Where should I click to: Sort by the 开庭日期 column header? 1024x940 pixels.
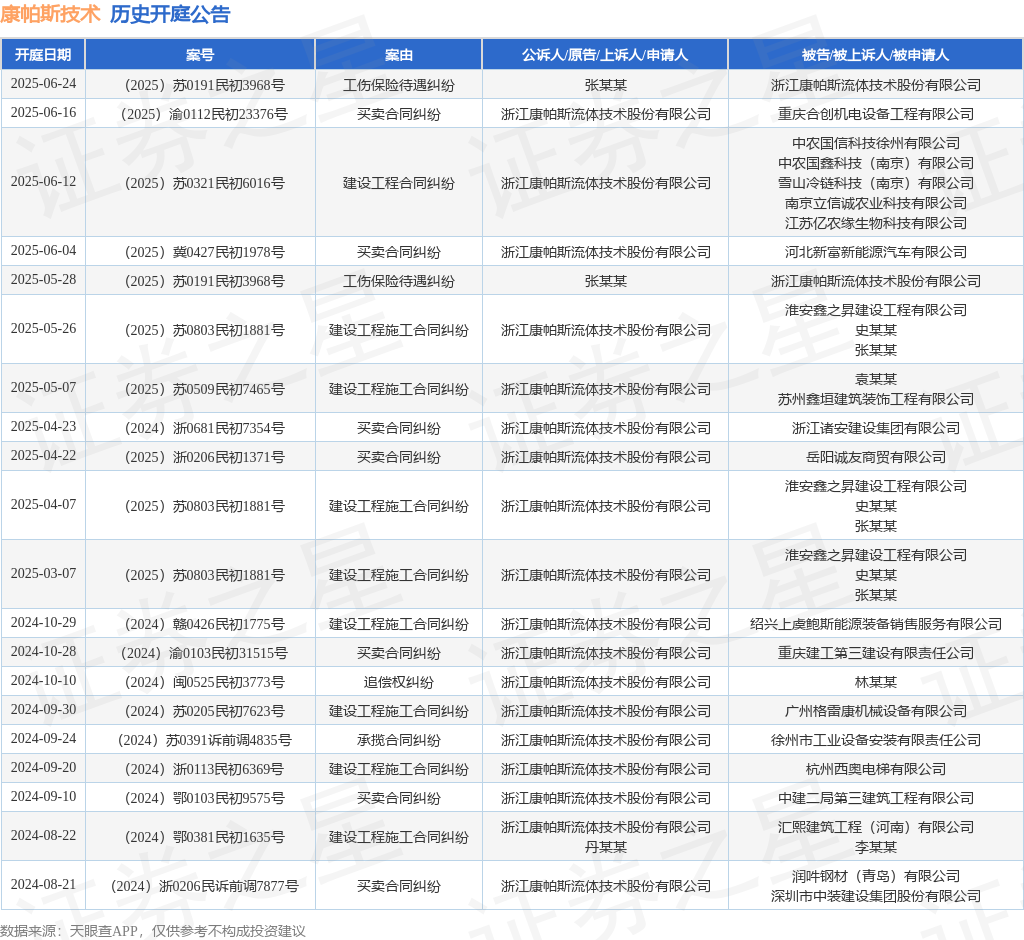[x=43, y=55]
